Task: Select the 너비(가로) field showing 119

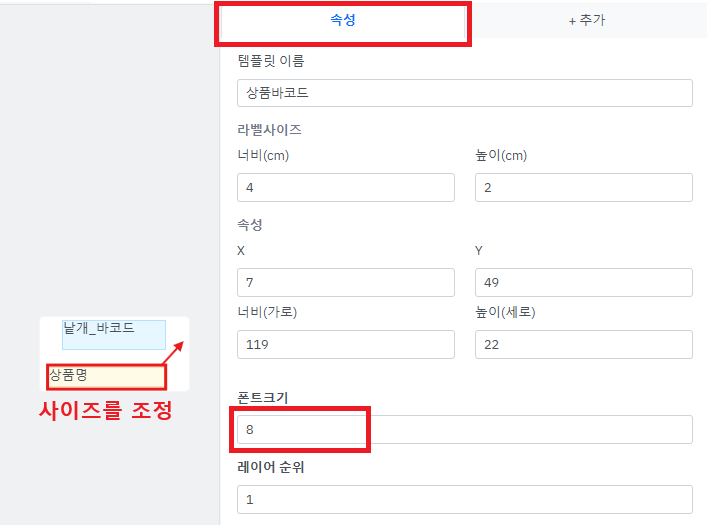Action: click(x=345, y=344)
